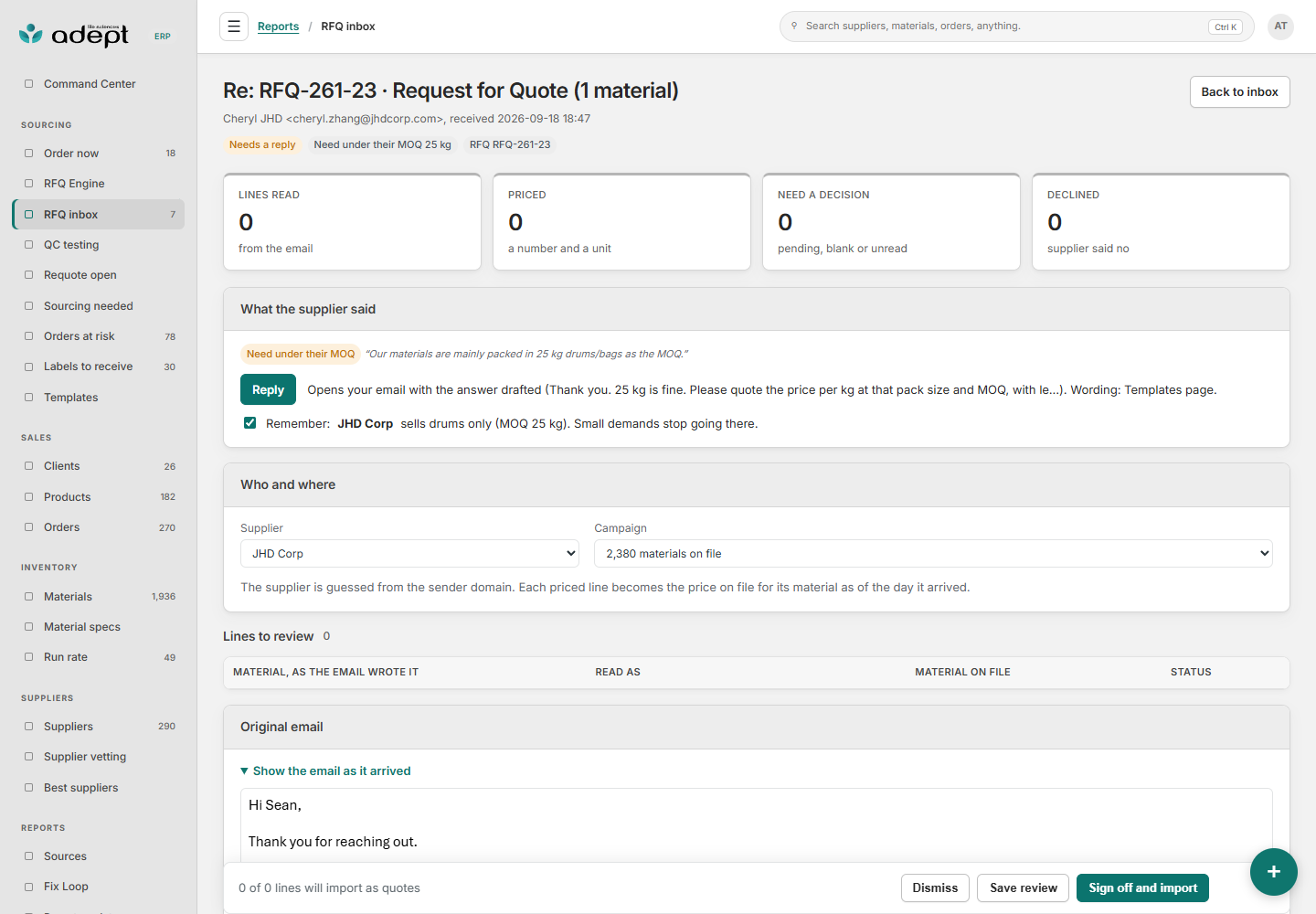This screenshot has height=914, width=1316.
Task: Uncheck the Remember JHD Corp checkbox
Action: click(x=249, y=423)
